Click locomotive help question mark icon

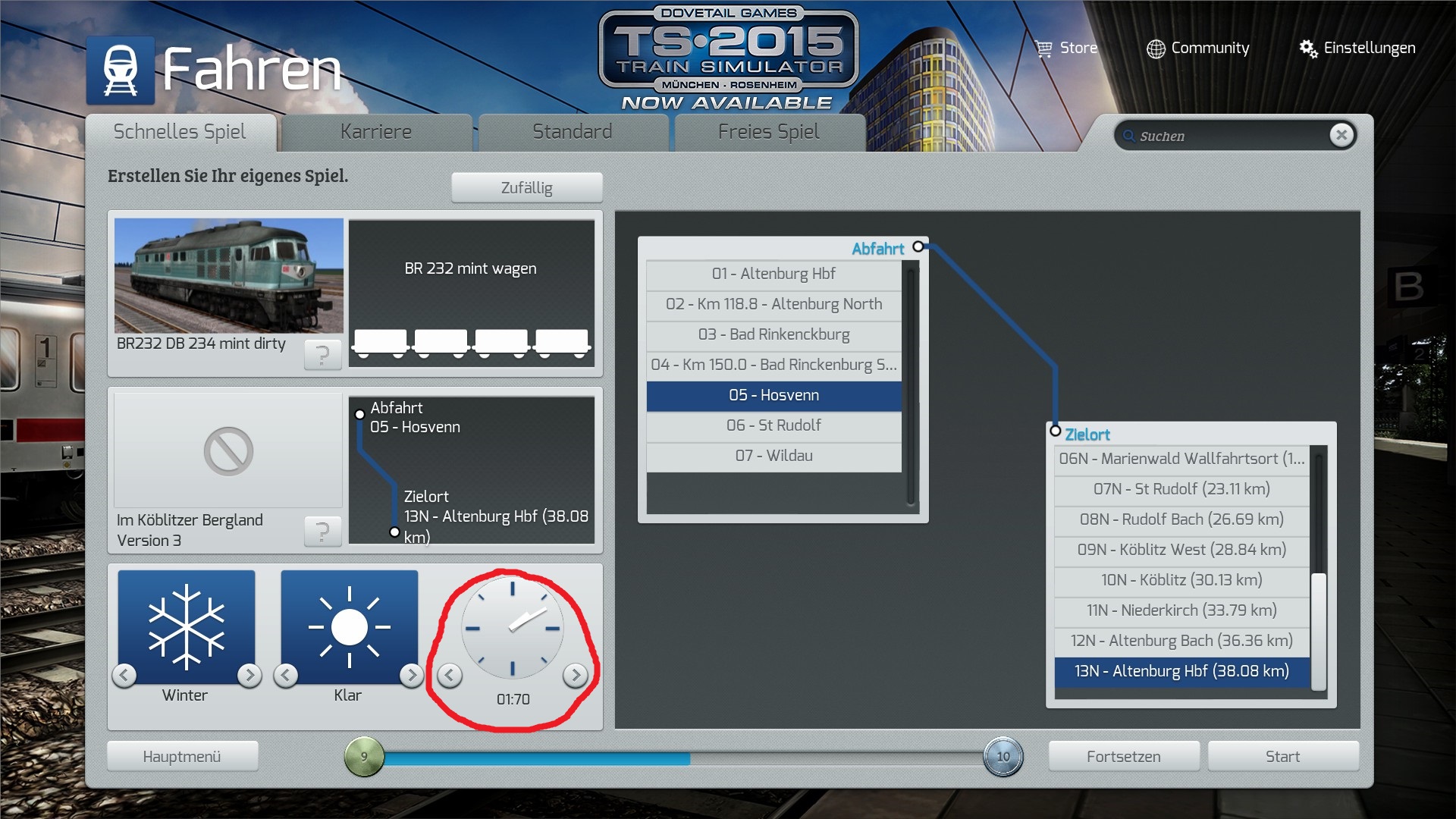[322, 354]
